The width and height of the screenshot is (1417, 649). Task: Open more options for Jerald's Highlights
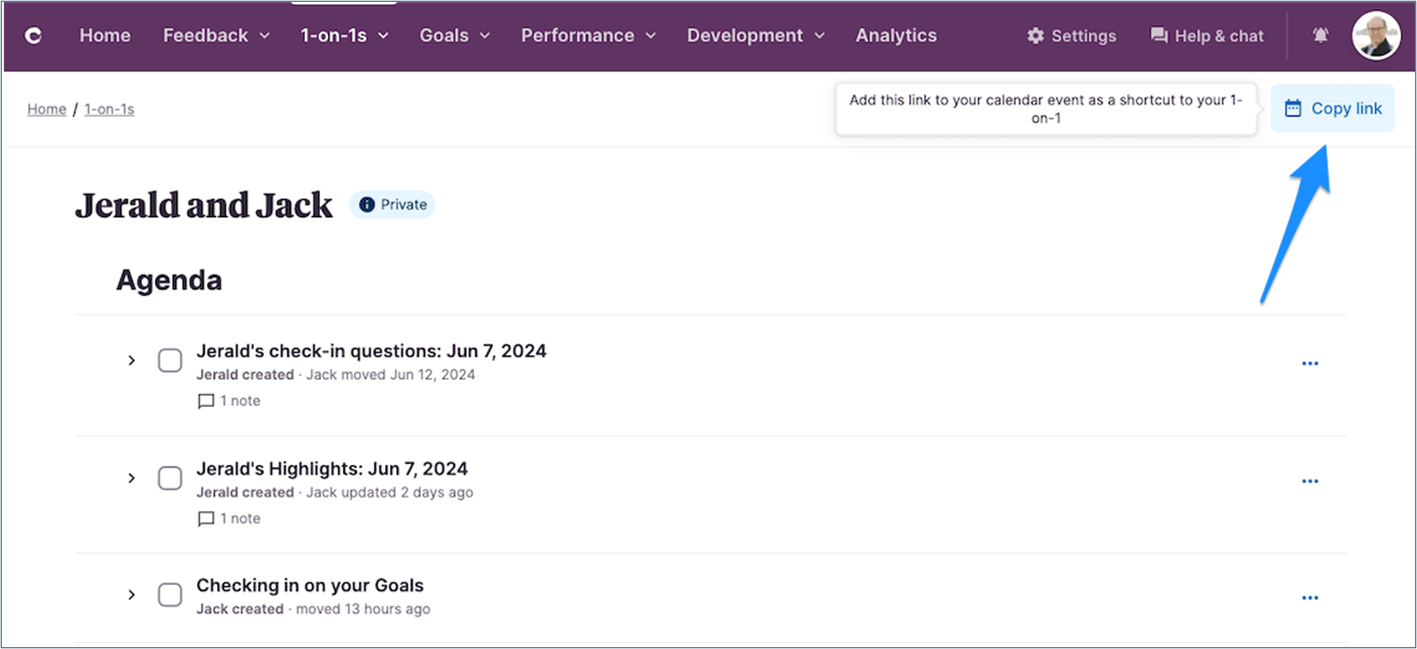point(1309,481)
